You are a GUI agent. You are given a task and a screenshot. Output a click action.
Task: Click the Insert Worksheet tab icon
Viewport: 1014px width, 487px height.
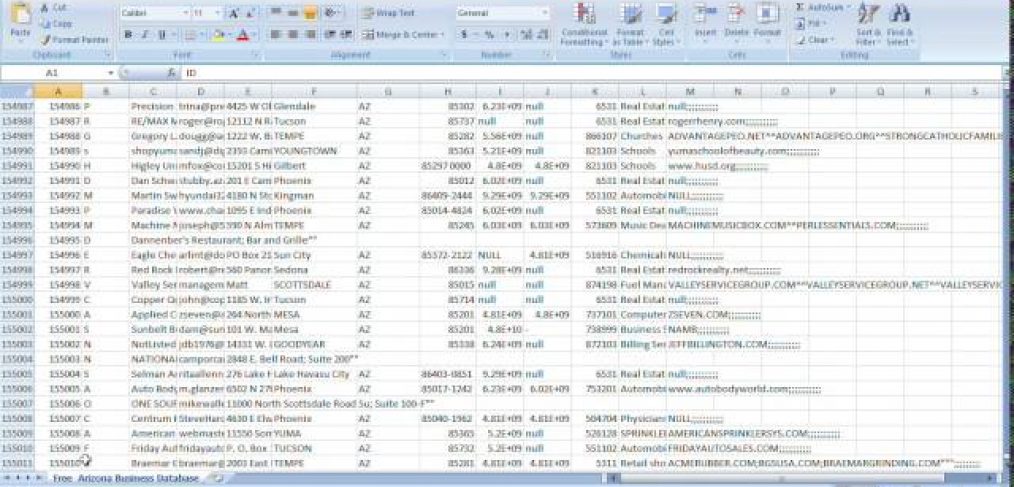click(x=217, y=478)
